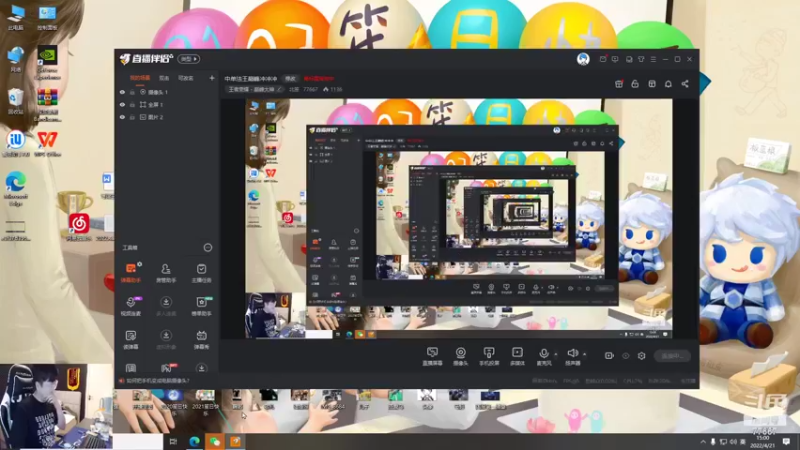Toggle the lock on 全屏 1

click(x=132, y=105)
